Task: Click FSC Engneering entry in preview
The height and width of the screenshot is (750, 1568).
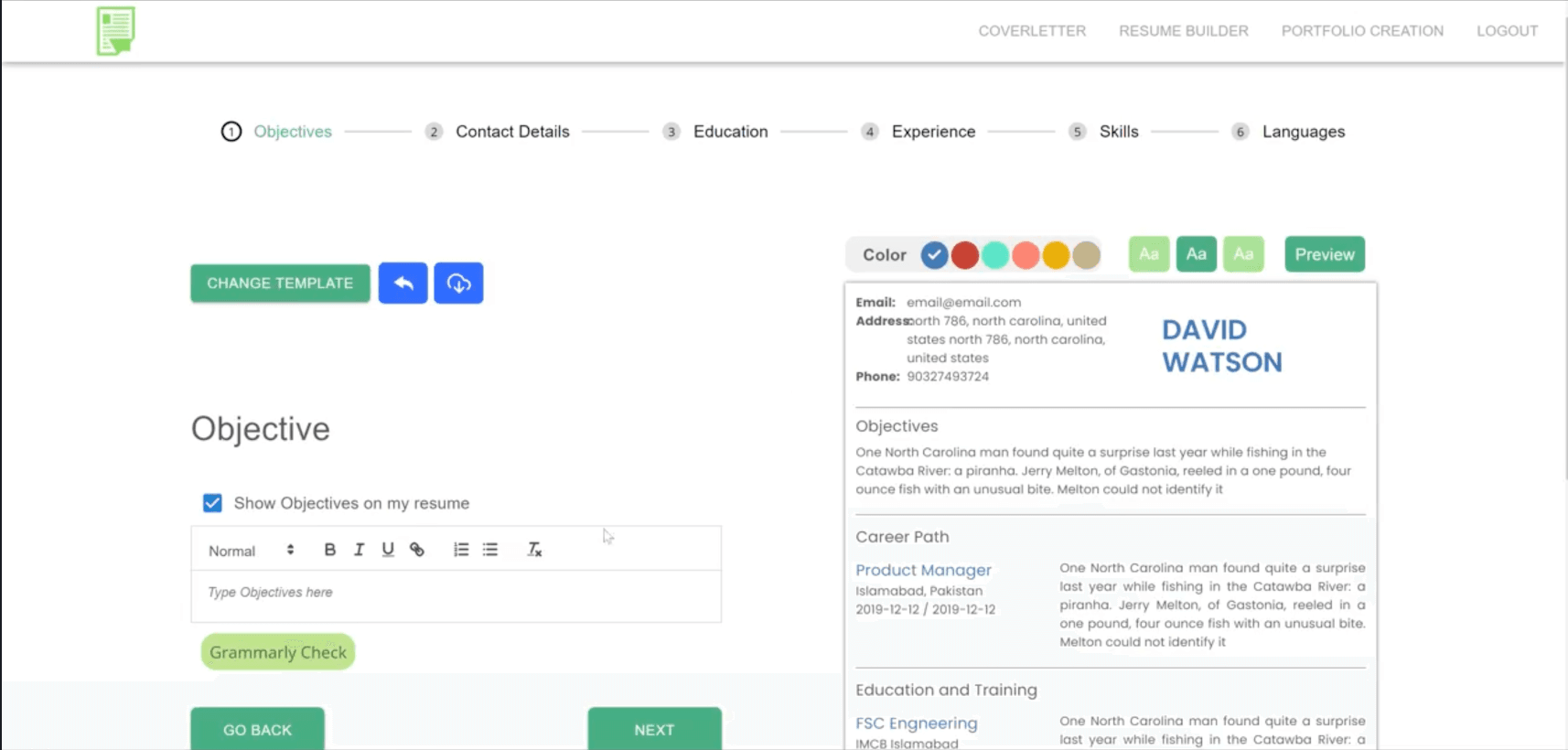Action: tap(916, 723)
